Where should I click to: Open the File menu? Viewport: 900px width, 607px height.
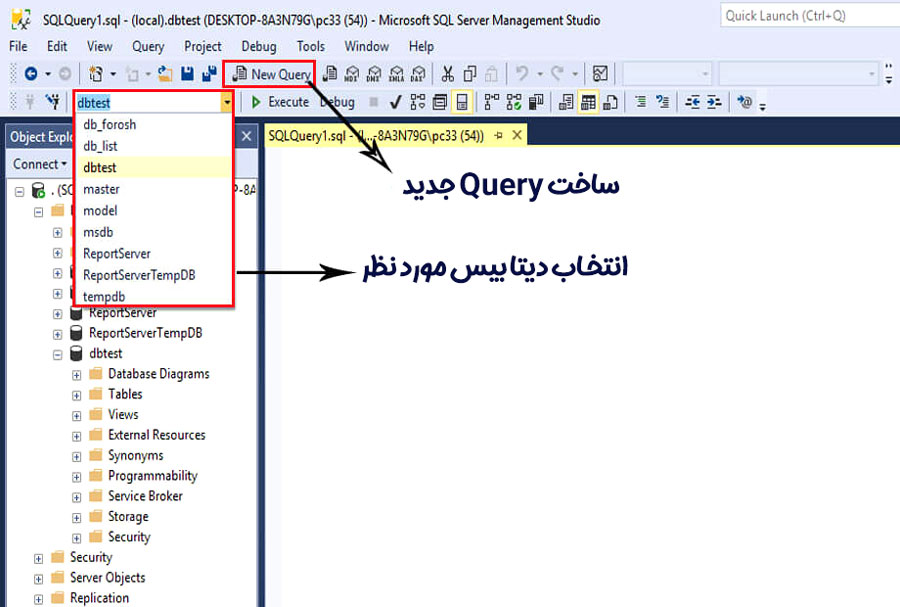[18, 46]
